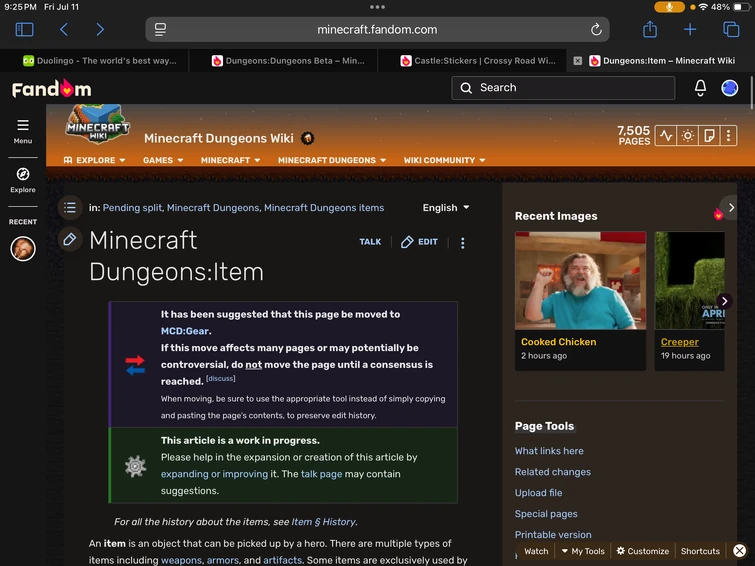Open the Creeper image link
Image resolution: width=755 pixels, height=566 pixels.
[679, 342]
